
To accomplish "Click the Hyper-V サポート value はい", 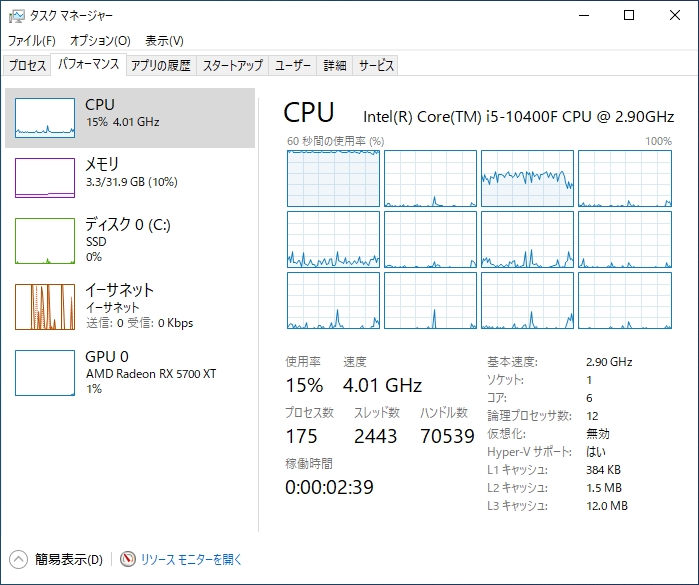I will click(x=596, y=452).
